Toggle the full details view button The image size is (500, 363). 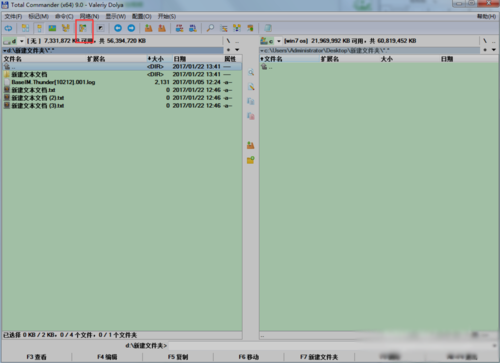click(x=39, y=28)
